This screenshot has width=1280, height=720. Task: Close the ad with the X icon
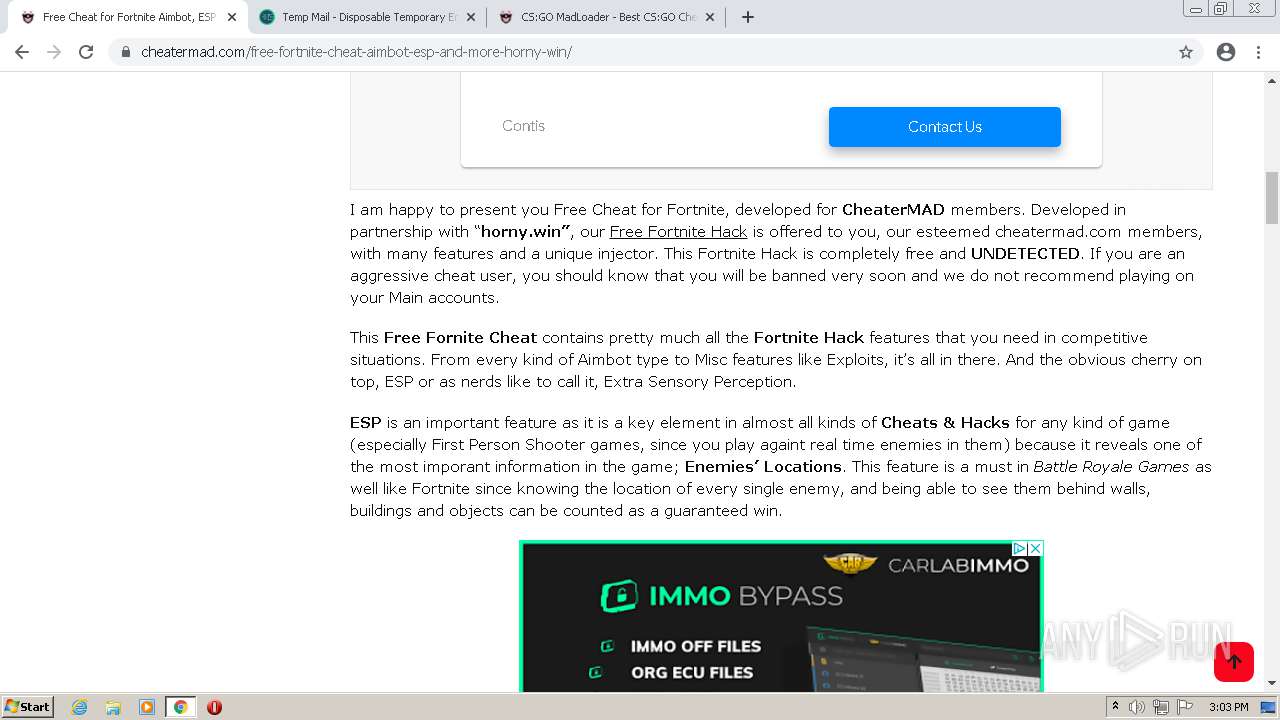1035,548
